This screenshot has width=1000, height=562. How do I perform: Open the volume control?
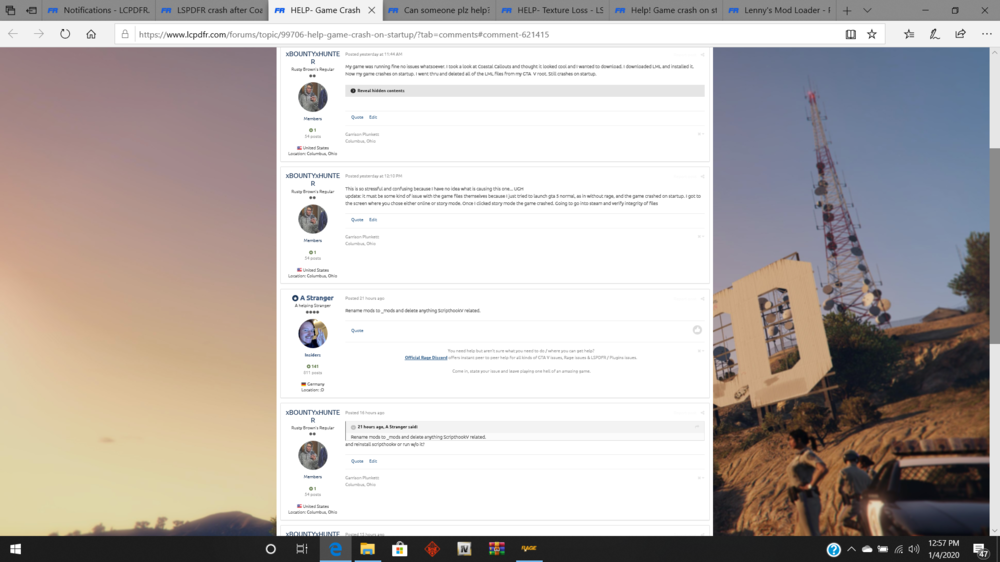[914, 549]
